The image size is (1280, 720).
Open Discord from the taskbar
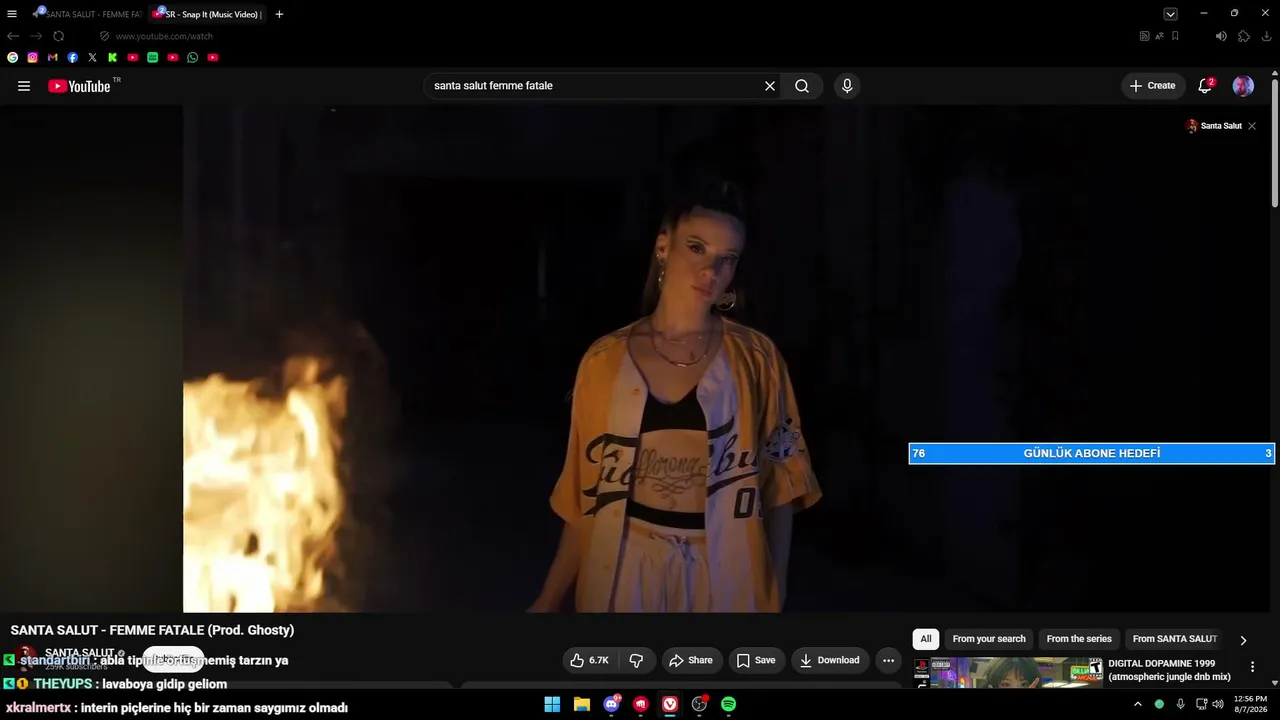(611, 704)
